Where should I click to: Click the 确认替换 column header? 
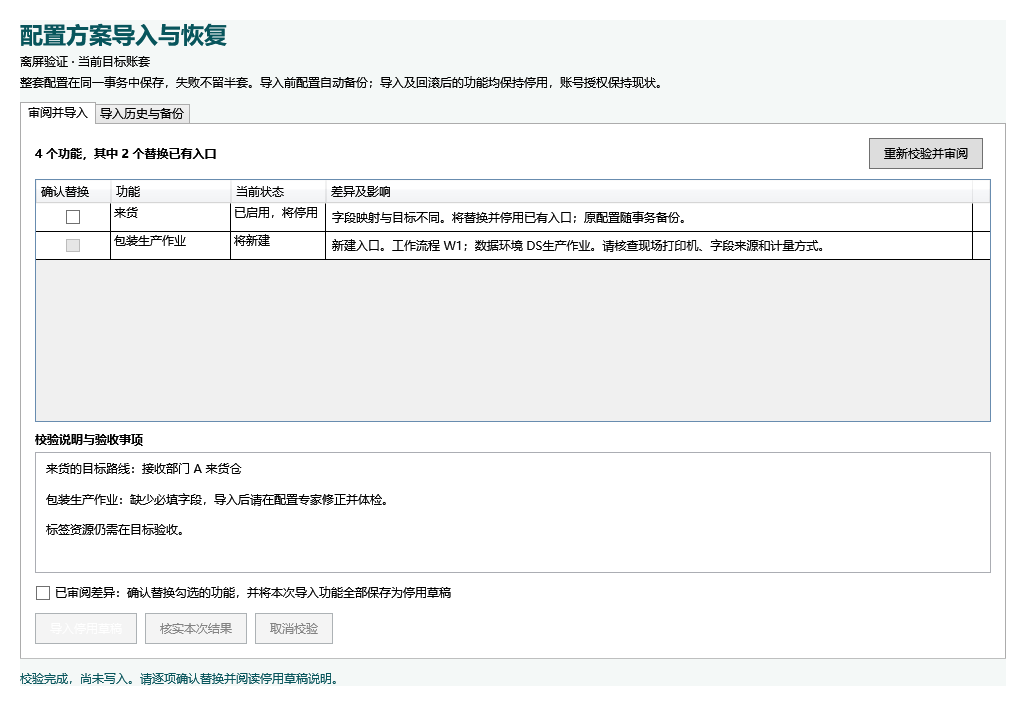[x=73, y=192]
